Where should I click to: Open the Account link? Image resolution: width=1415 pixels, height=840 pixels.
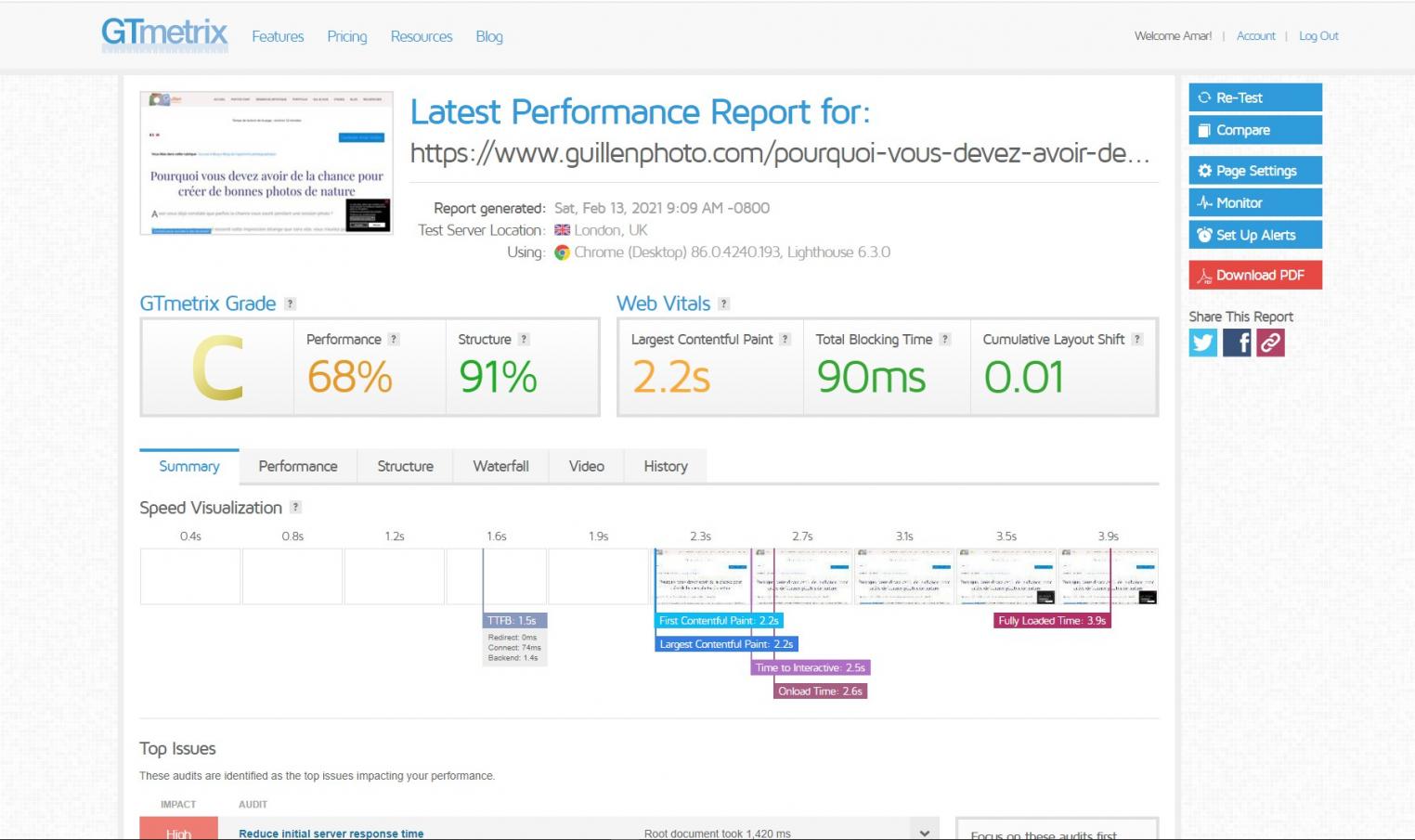[1256, 36]
